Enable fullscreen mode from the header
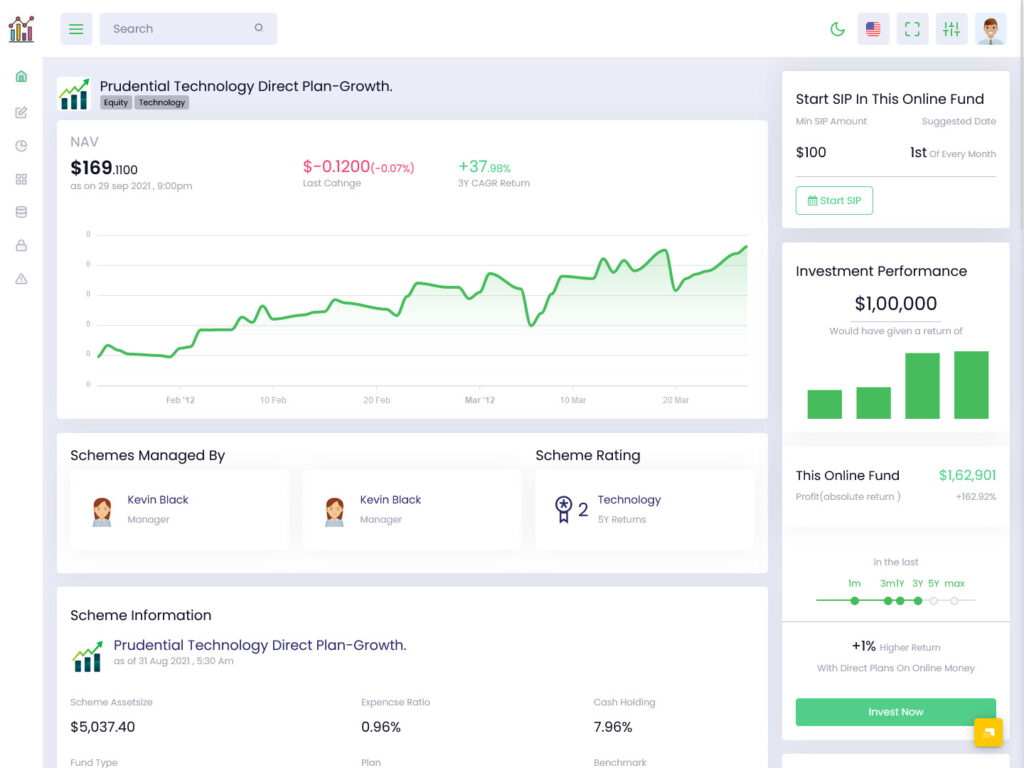 pos(912,29)
